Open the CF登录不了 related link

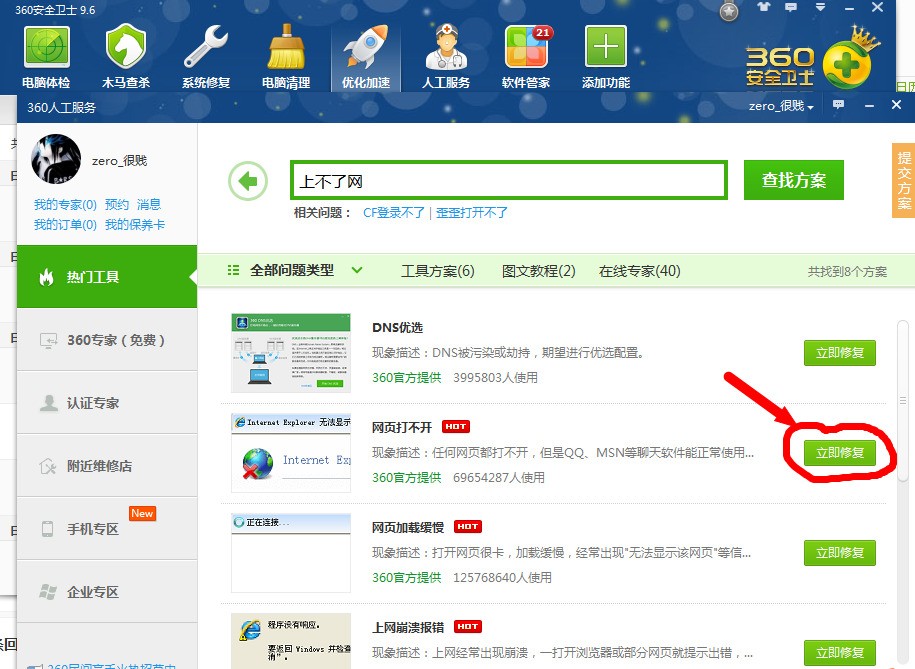point(394,212)
